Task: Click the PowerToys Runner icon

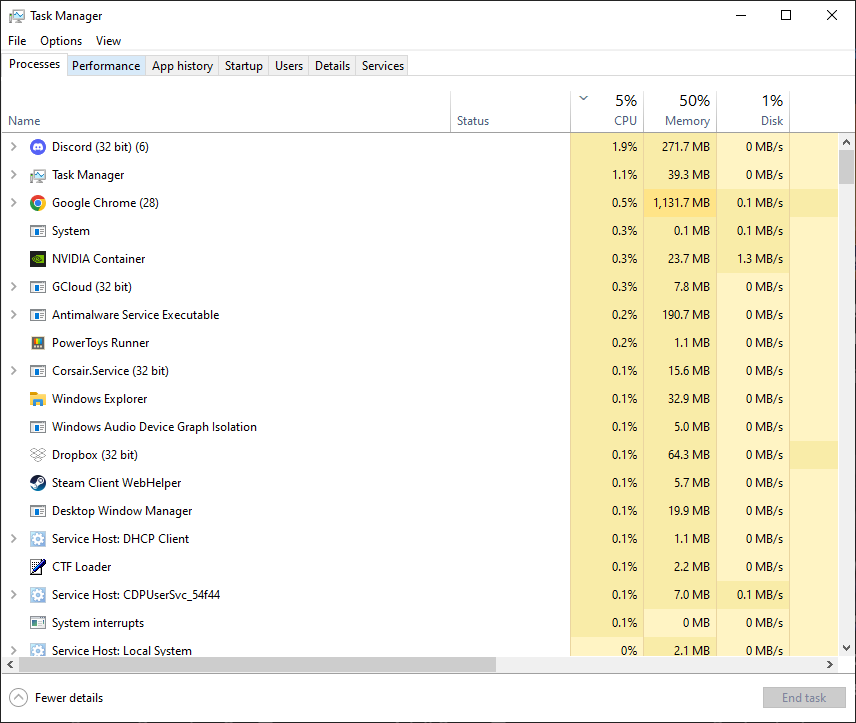Action: coord(38,343)
